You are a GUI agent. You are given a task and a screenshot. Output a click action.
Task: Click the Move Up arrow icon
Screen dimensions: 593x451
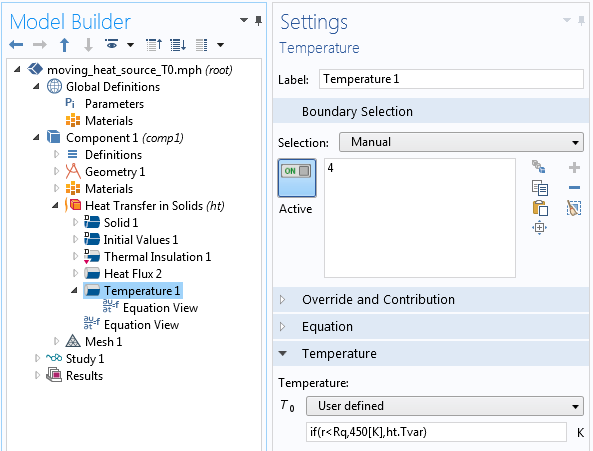[x=65, y=45]
